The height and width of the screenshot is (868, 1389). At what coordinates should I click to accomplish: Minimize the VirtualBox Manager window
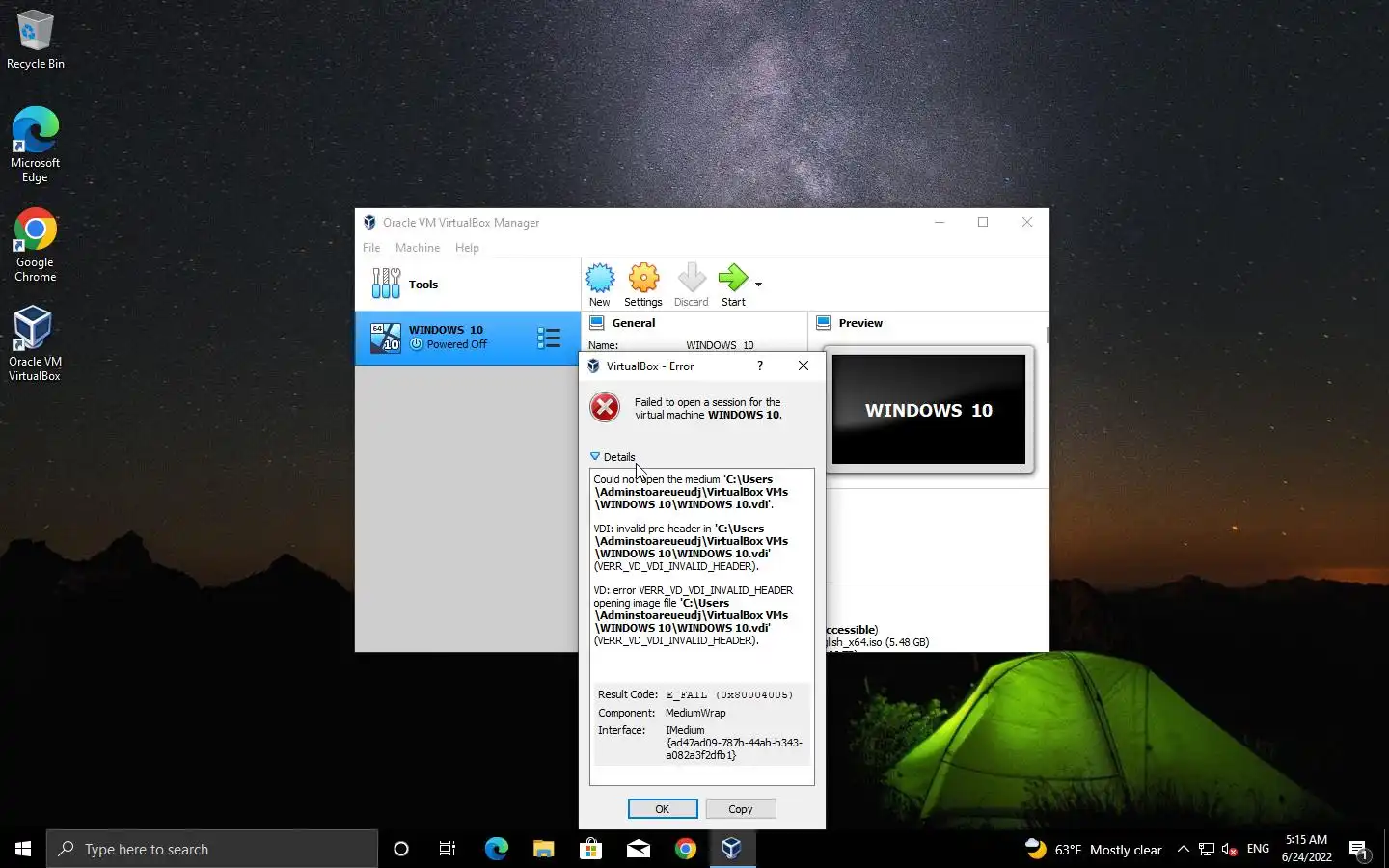click(x=940, y=222)
